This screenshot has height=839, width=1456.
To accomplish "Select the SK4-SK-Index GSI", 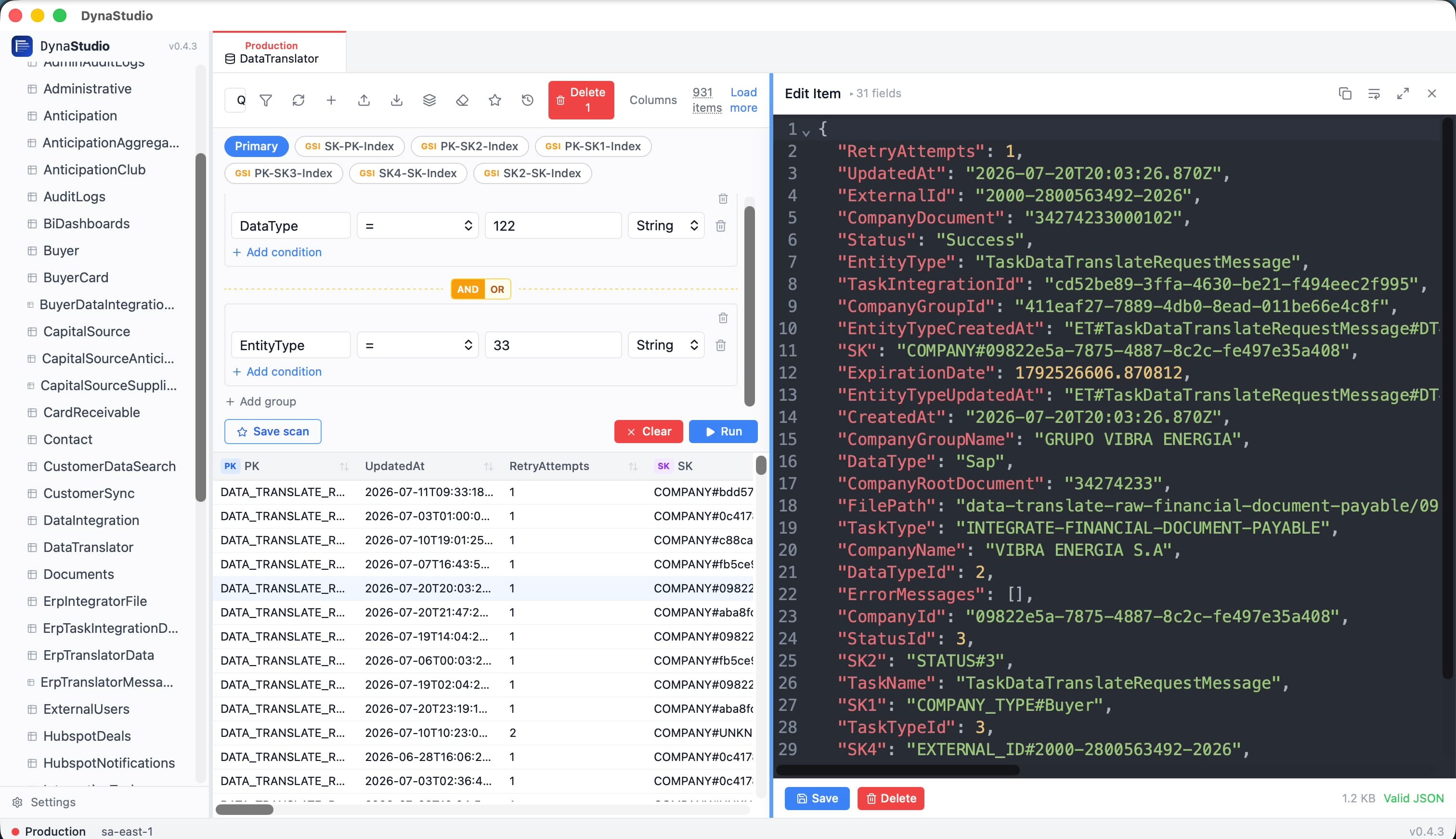I will tap(408, 173).
